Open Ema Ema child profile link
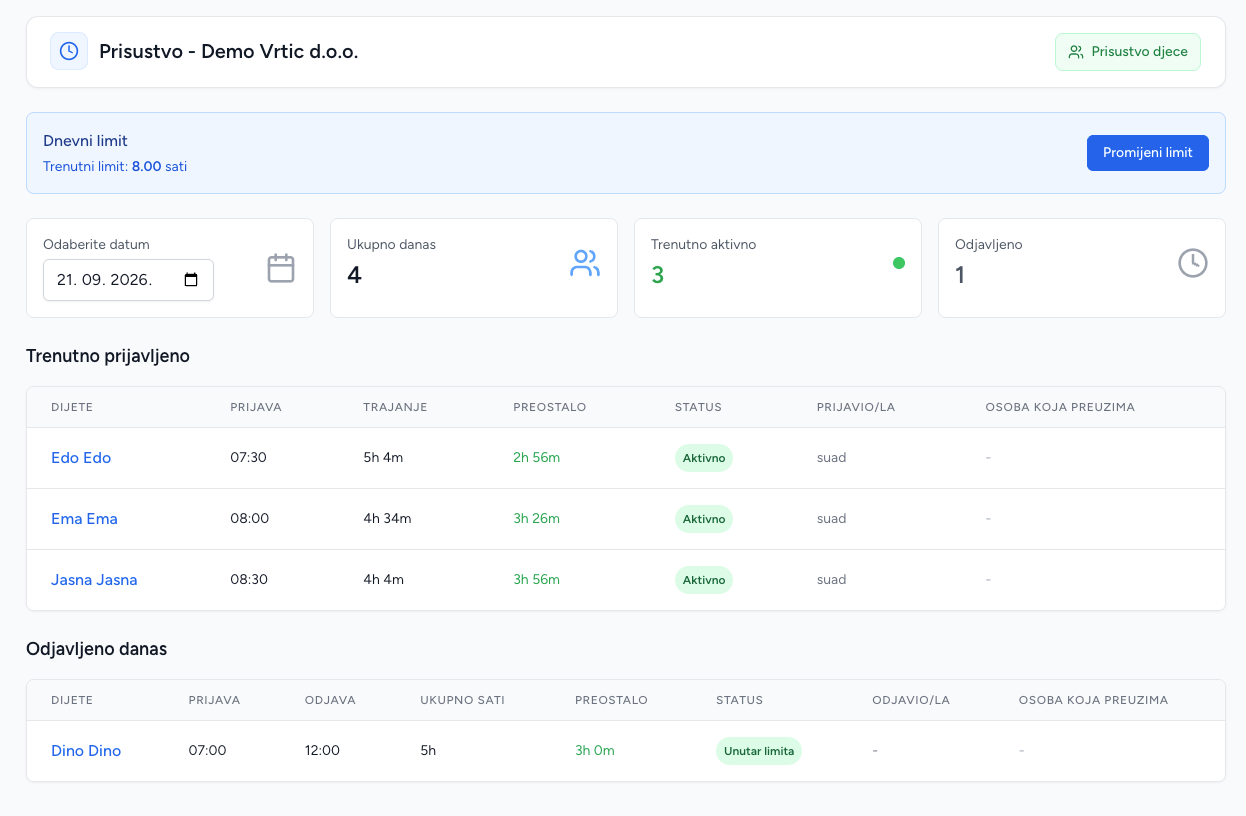 pos(84,519)
